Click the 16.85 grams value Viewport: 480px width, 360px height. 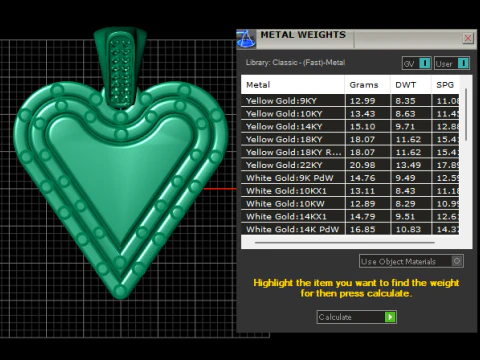(x=362, y=229)
